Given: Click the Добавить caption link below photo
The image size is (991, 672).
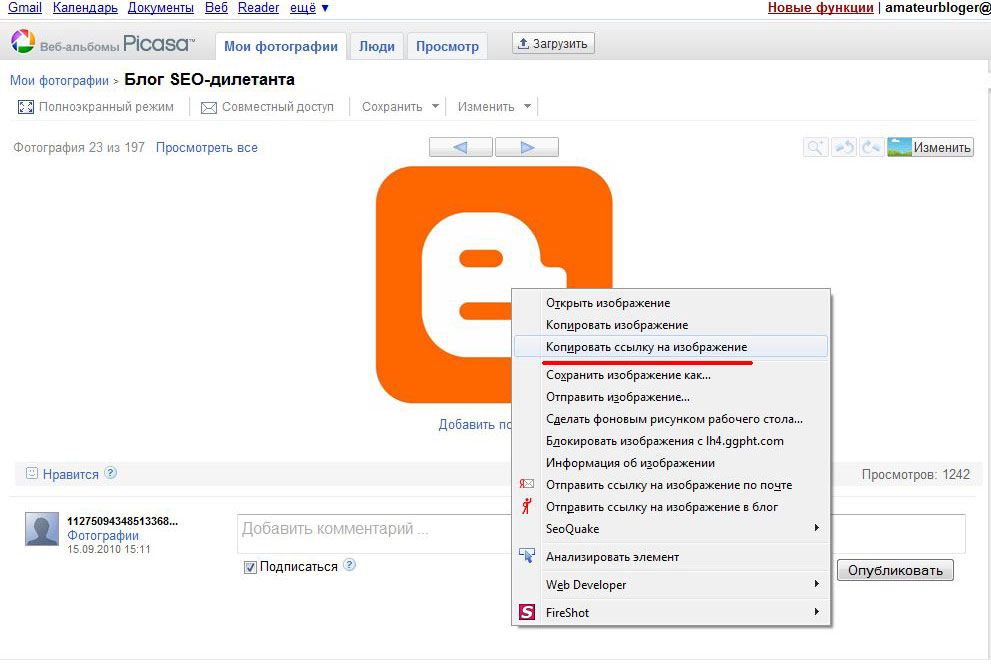Looking at the screenshot, I should (x=475, y=424).
